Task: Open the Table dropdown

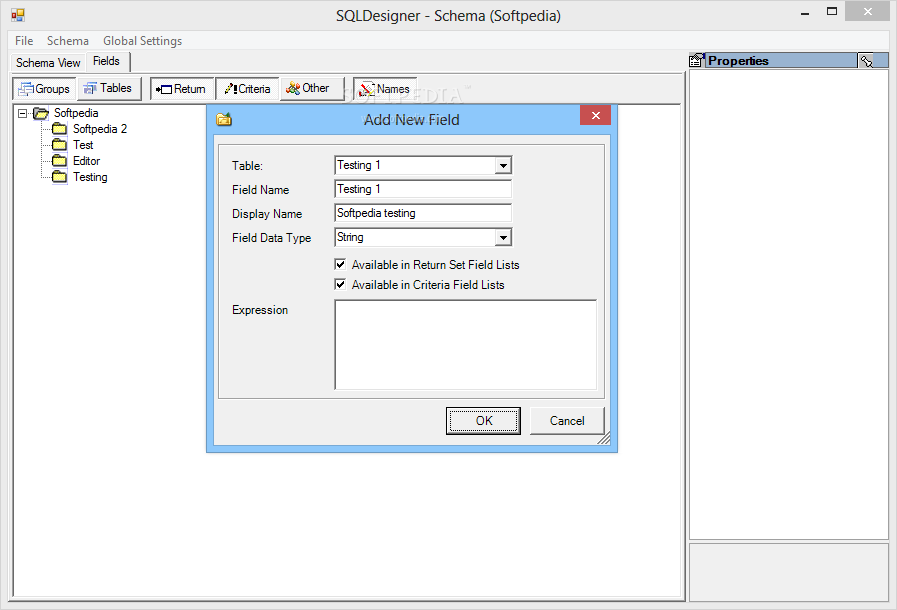Action: [x=503, y=165]
